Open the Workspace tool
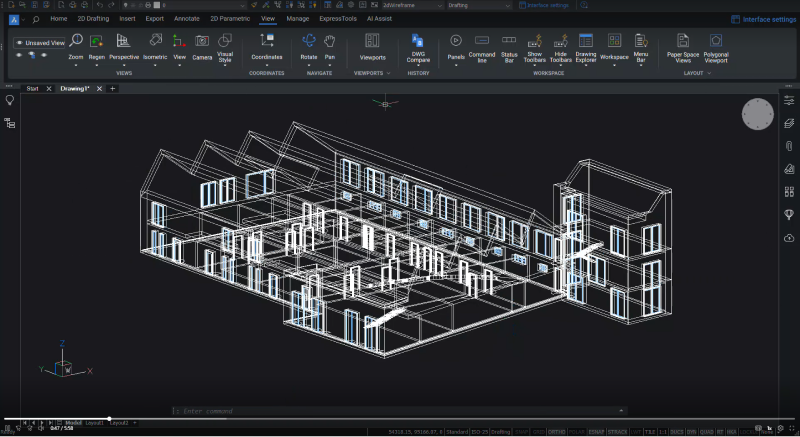 pos(614,40)
